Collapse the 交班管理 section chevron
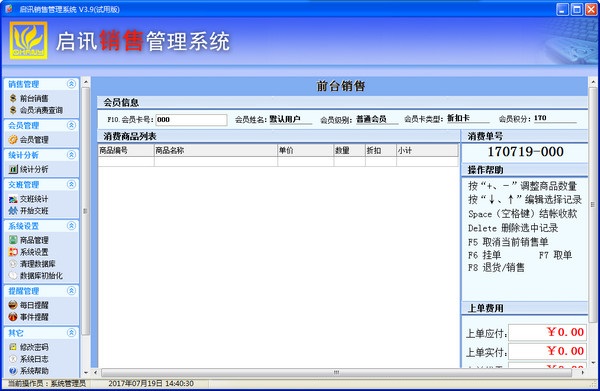The height and width of the screenshot is (391, 600). 72,184
